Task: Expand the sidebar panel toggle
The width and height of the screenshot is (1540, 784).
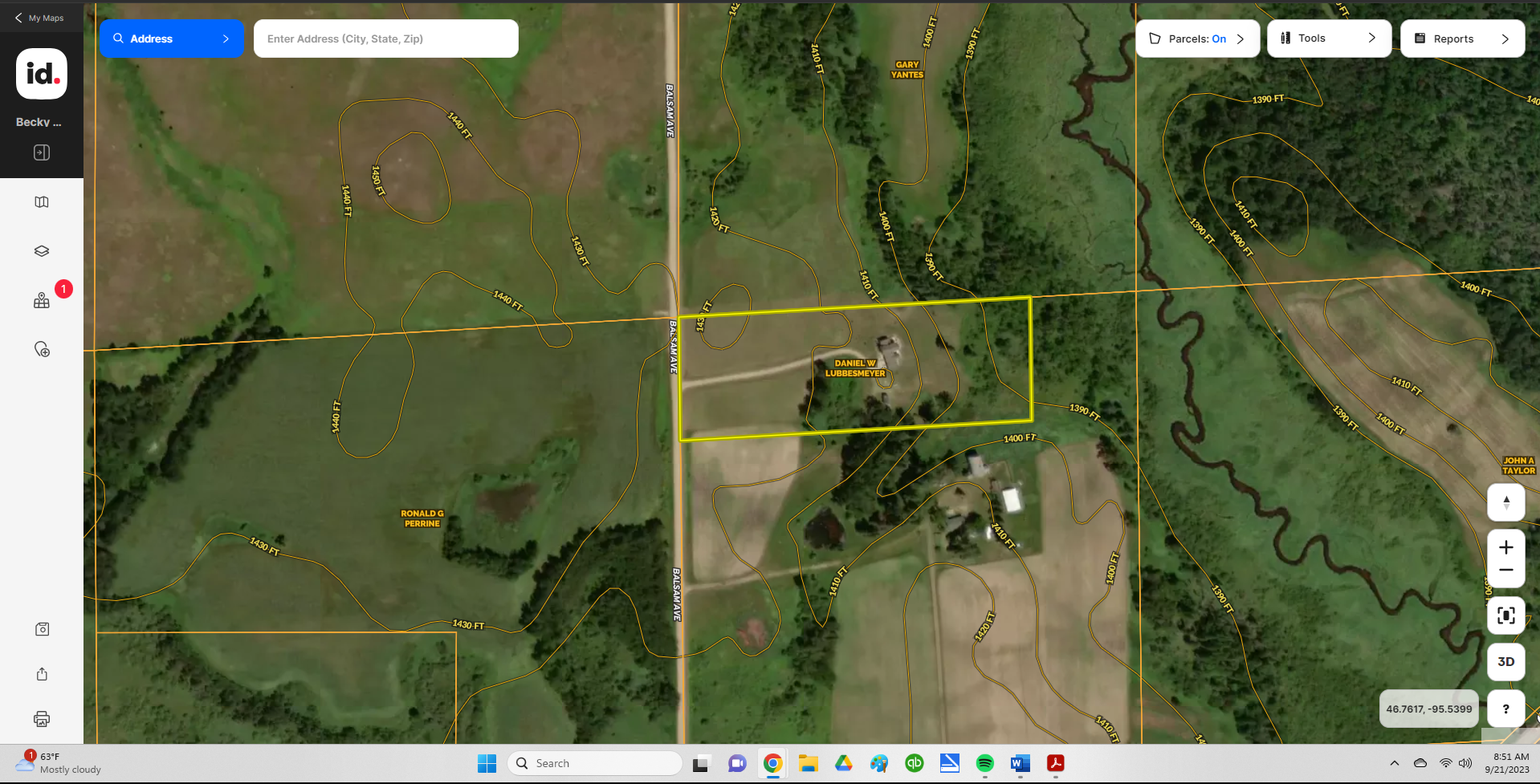Action: coord(42,152)
